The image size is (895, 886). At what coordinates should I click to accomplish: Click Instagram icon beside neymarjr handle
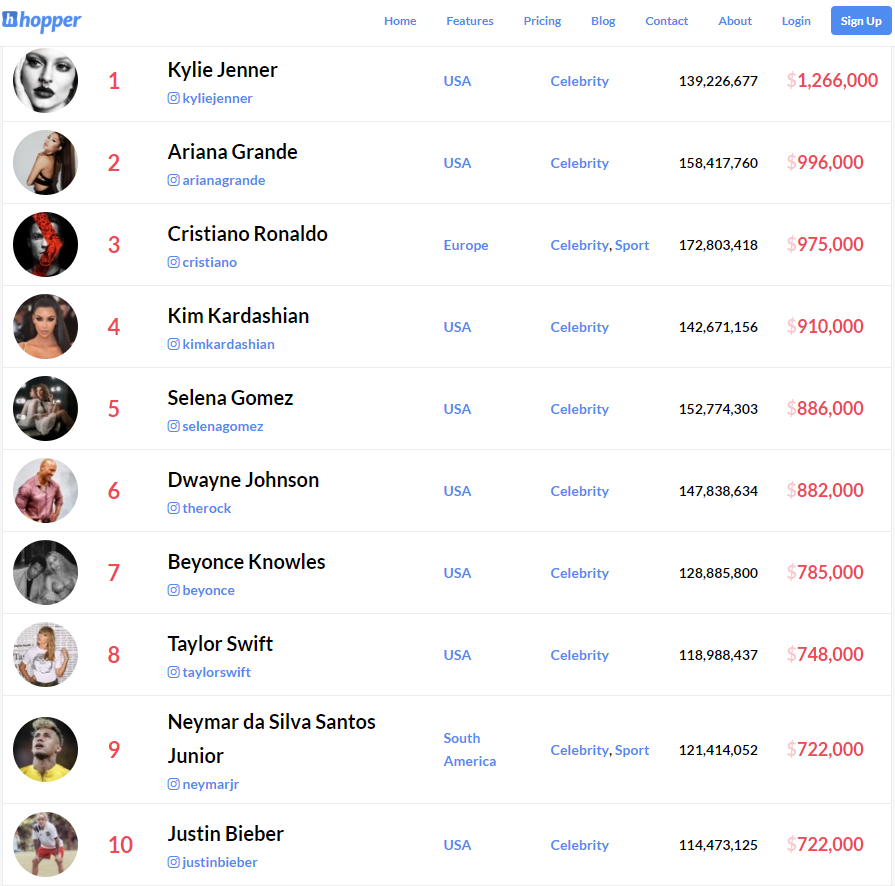(x=174, y=784)
